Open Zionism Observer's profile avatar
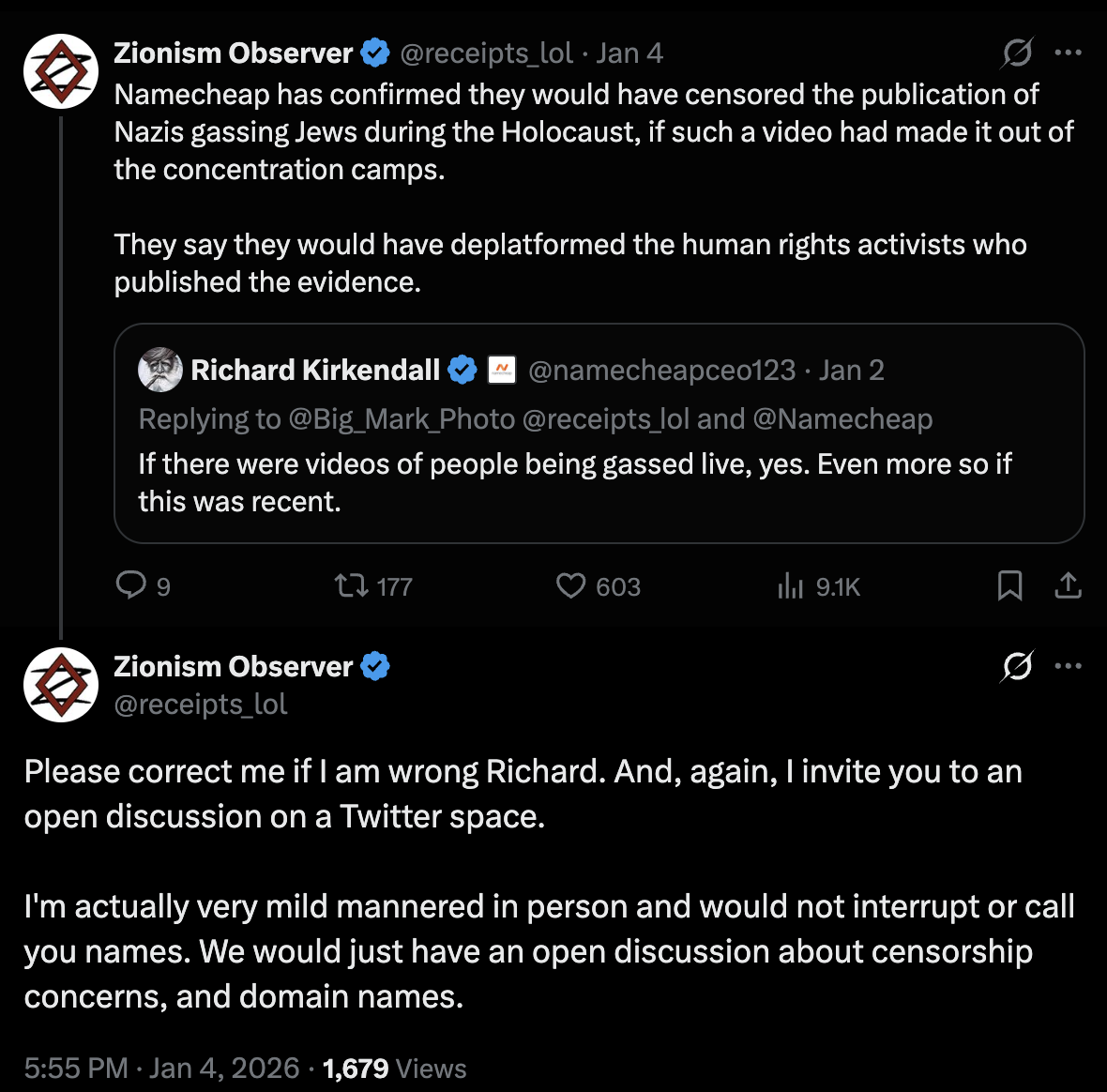This screenshot has height=1092, width=1107. coord(60,71)
